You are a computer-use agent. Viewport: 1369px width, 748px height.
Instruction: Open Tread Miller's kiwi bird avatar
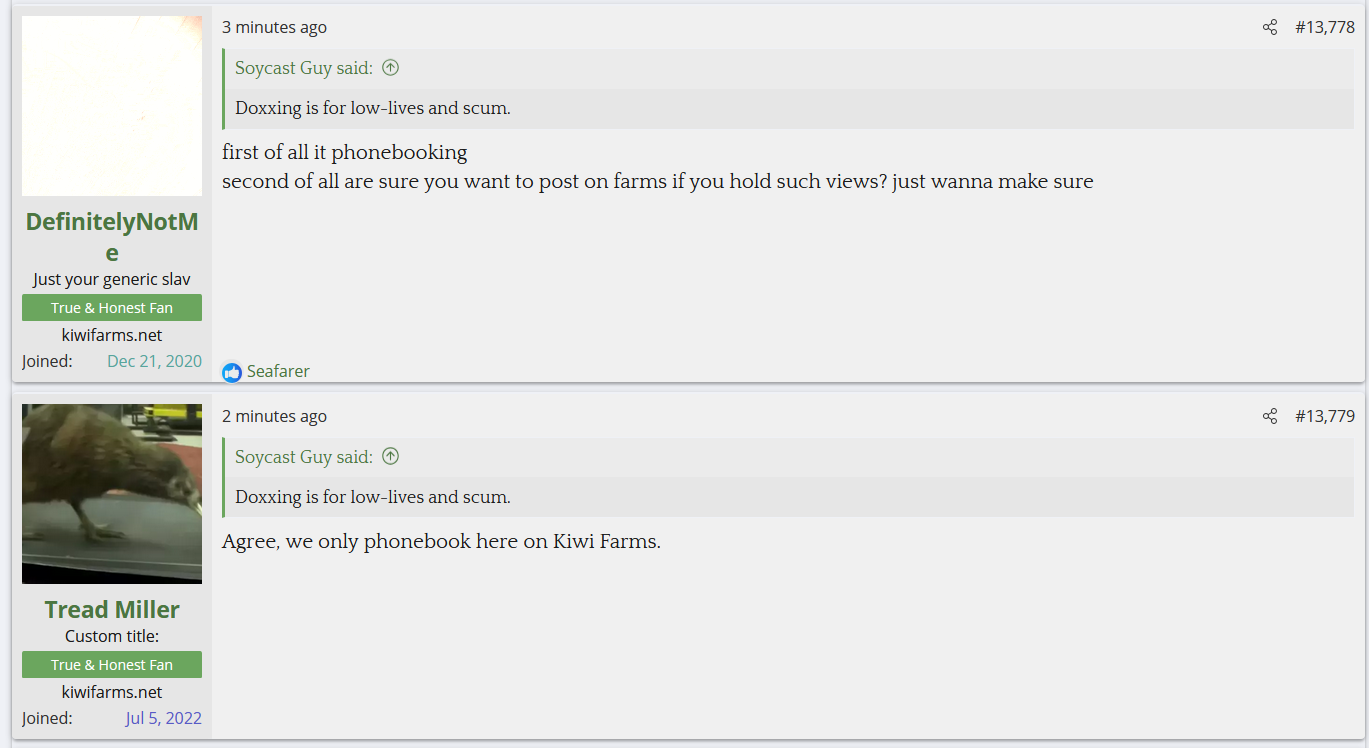point(112,493)
